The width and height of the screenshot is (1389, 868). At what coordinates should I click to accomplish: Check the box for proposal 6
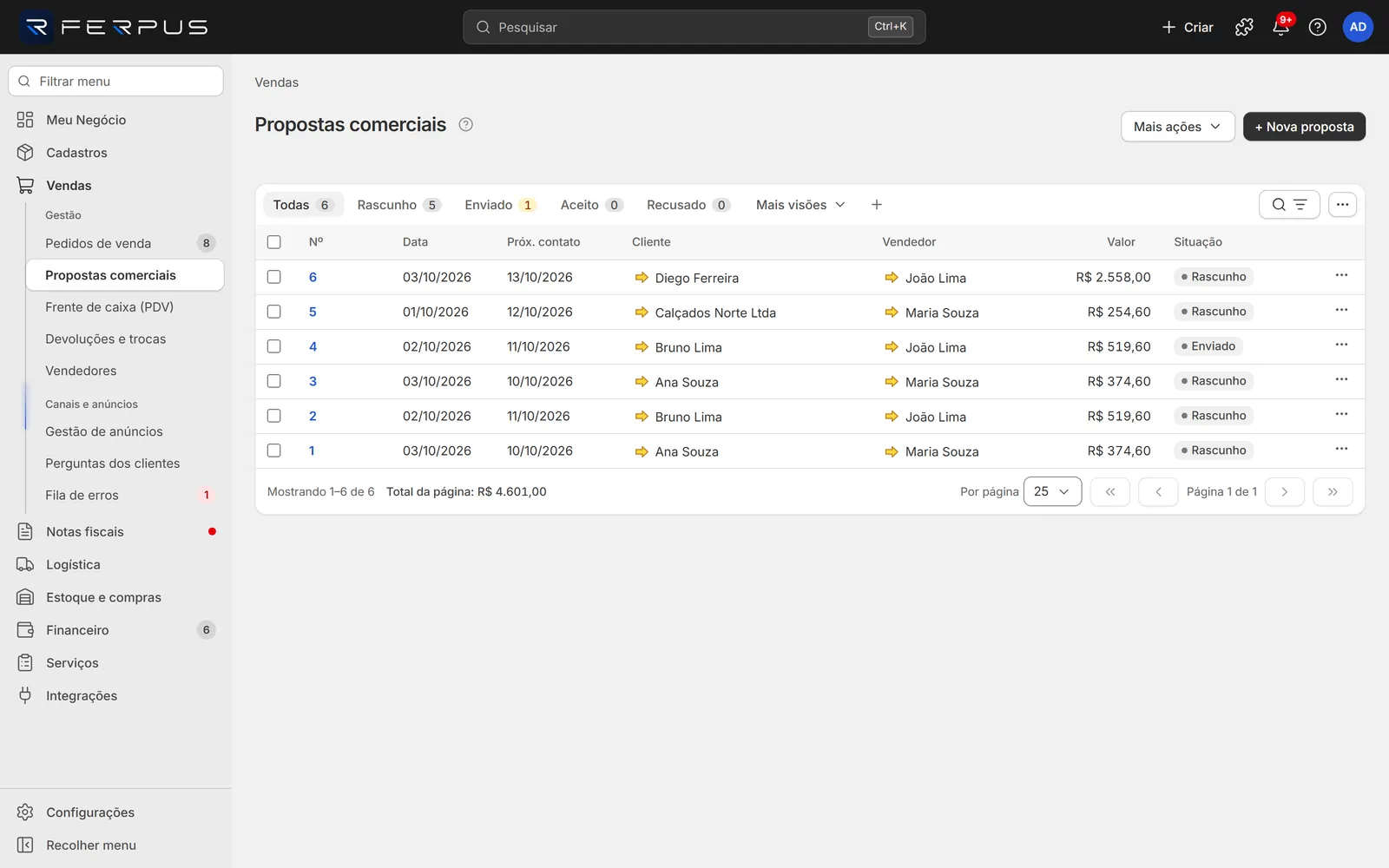coord(274,277)
